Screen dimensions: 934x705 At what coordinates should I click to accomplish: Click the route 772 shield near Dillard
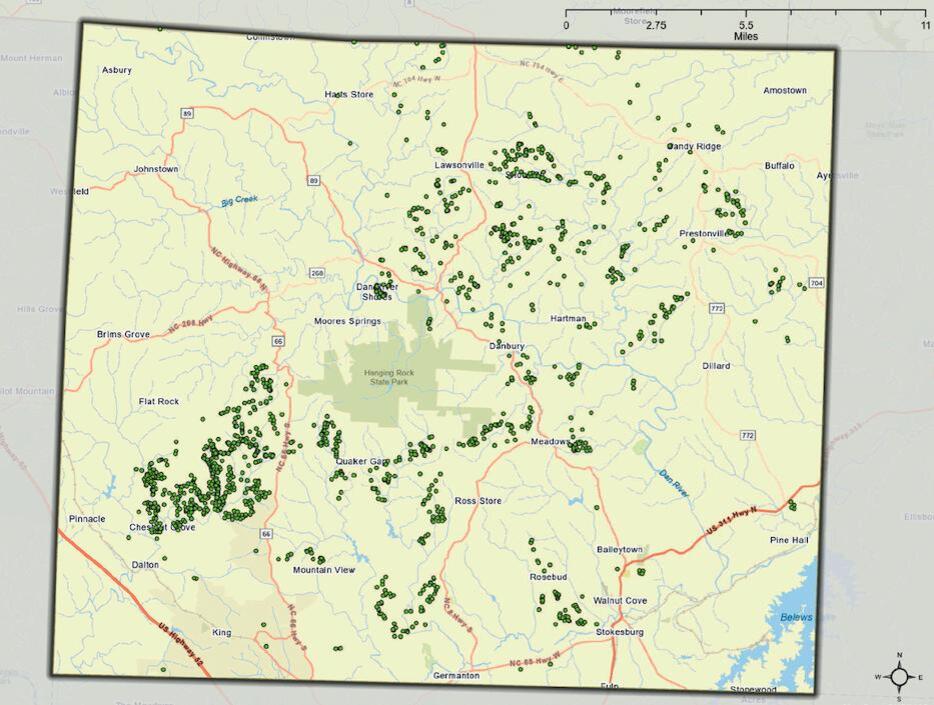[748, 436]
